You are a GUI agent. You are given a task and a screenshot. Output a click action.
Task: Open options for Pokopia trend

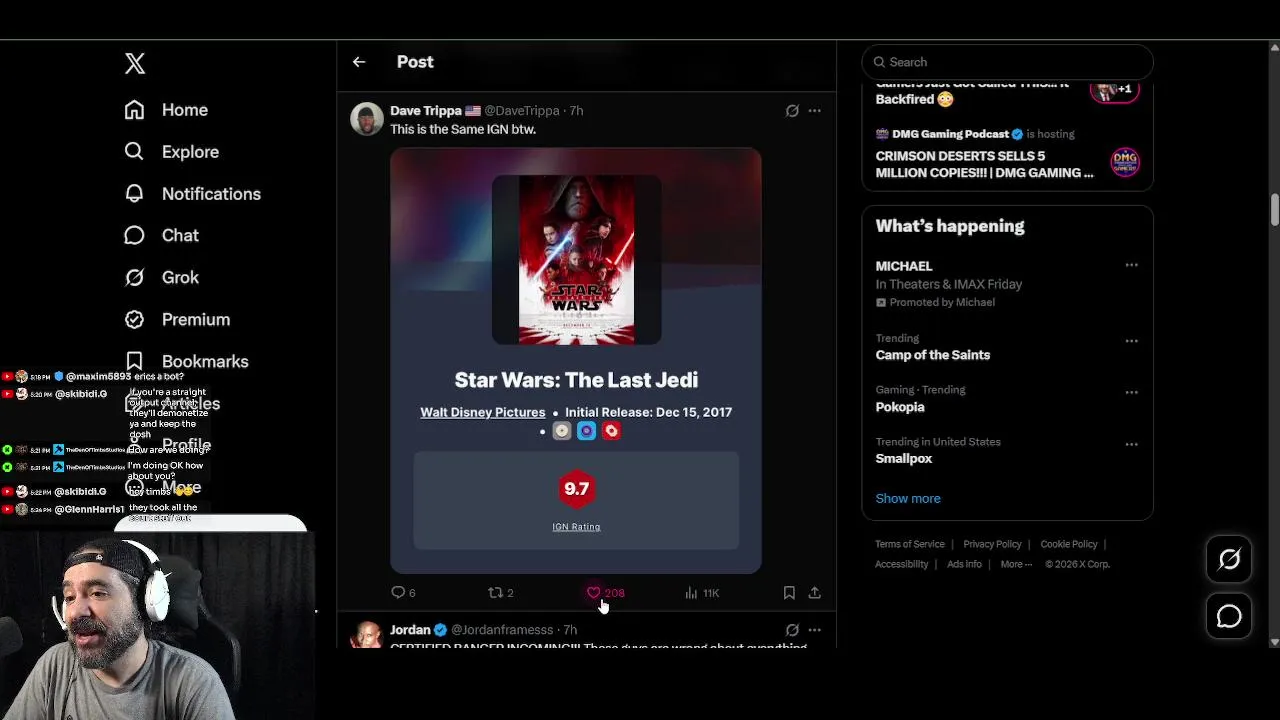point(1131,392)
